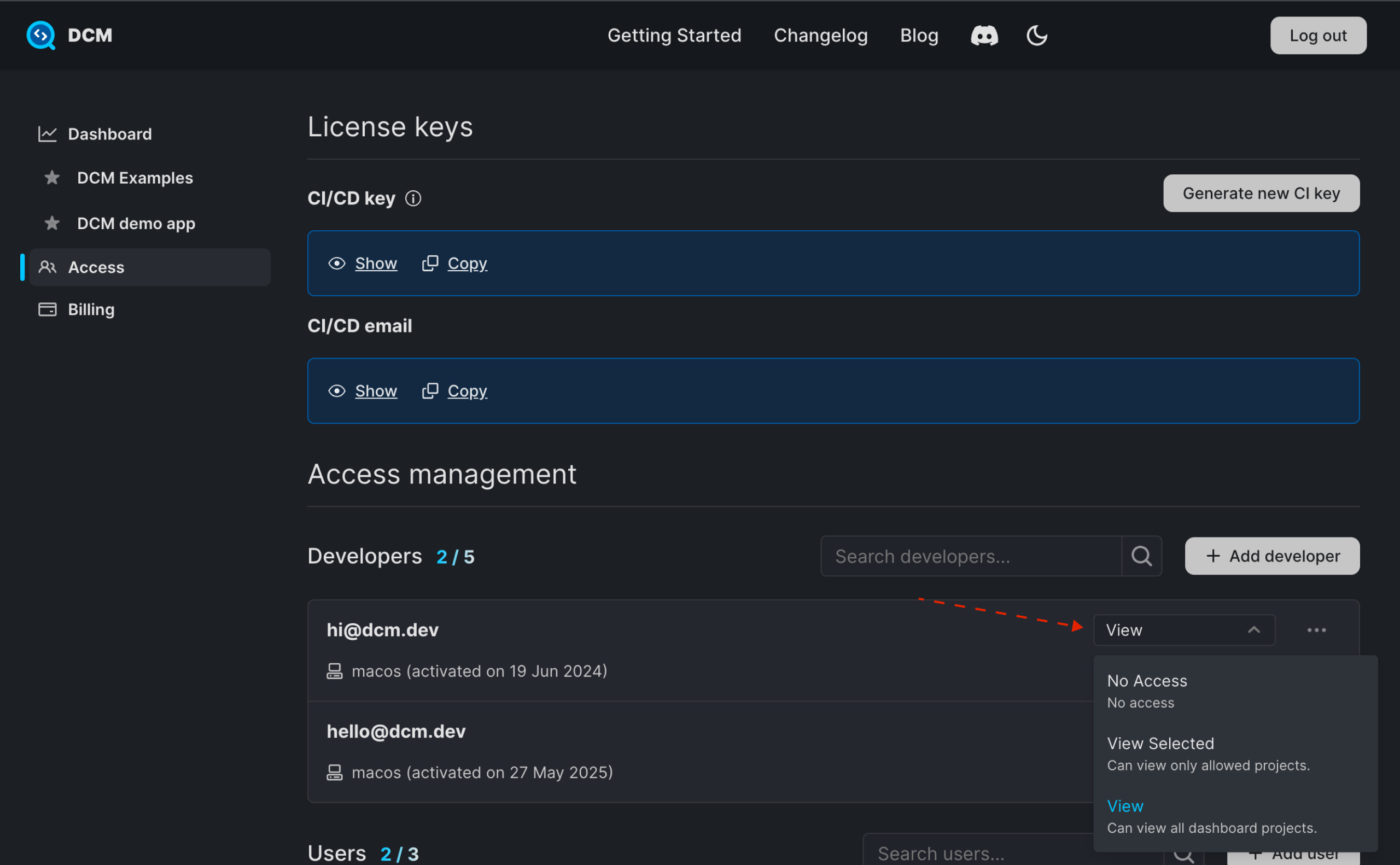Select Access in the sidebar
Screen dimensions: 1400x865
(96, 267)
